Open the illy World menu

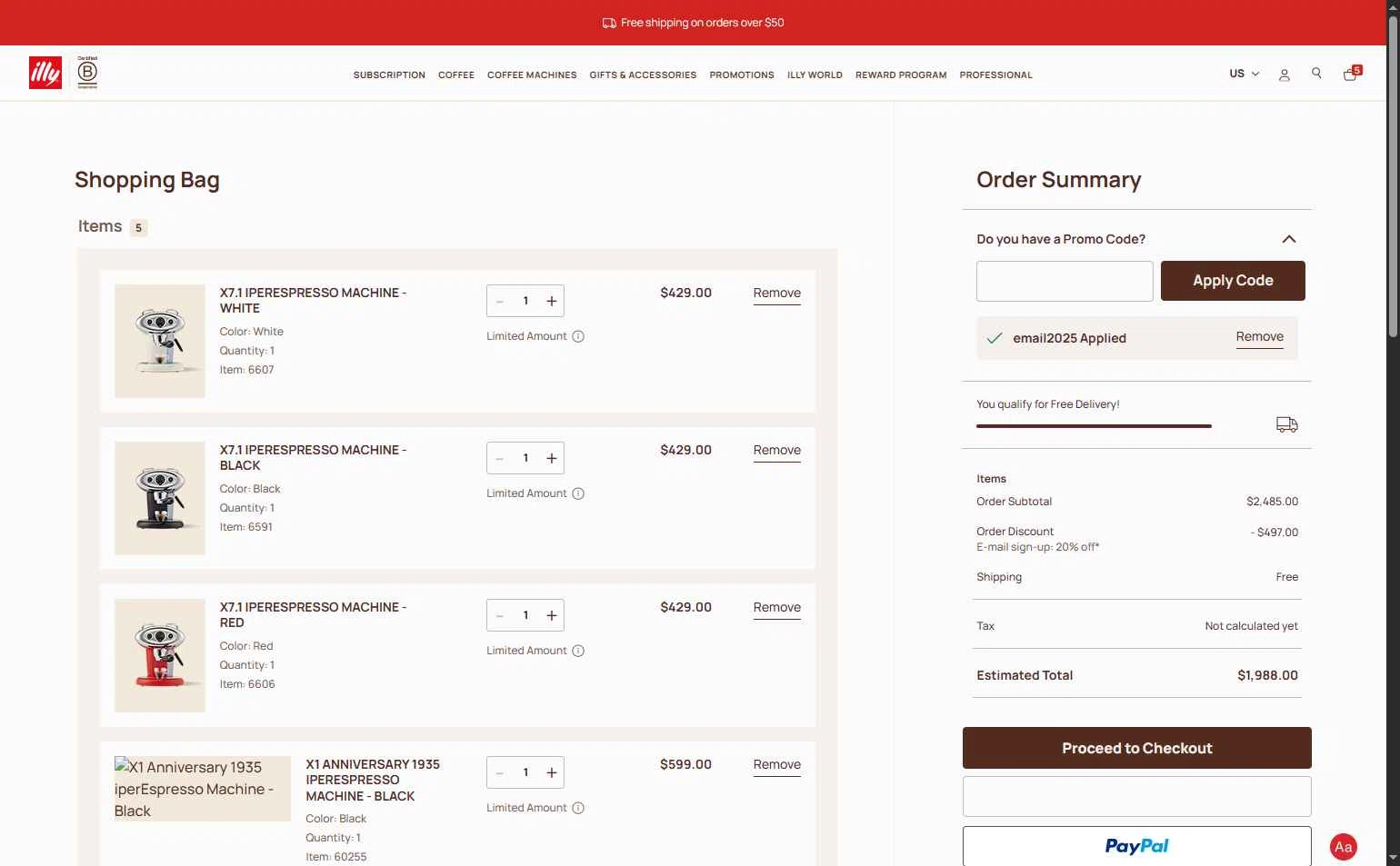pos(815,75)
